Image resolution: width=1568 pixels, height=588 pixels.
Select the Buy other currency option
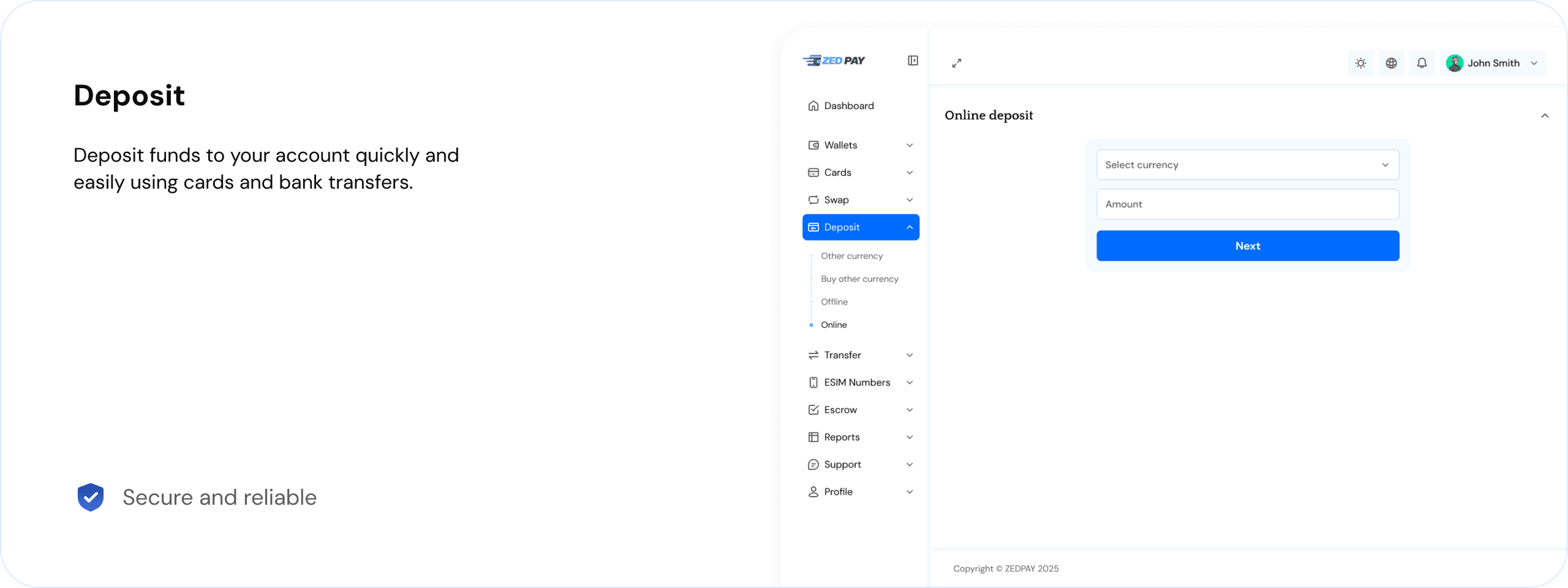[x=859, y=279]
